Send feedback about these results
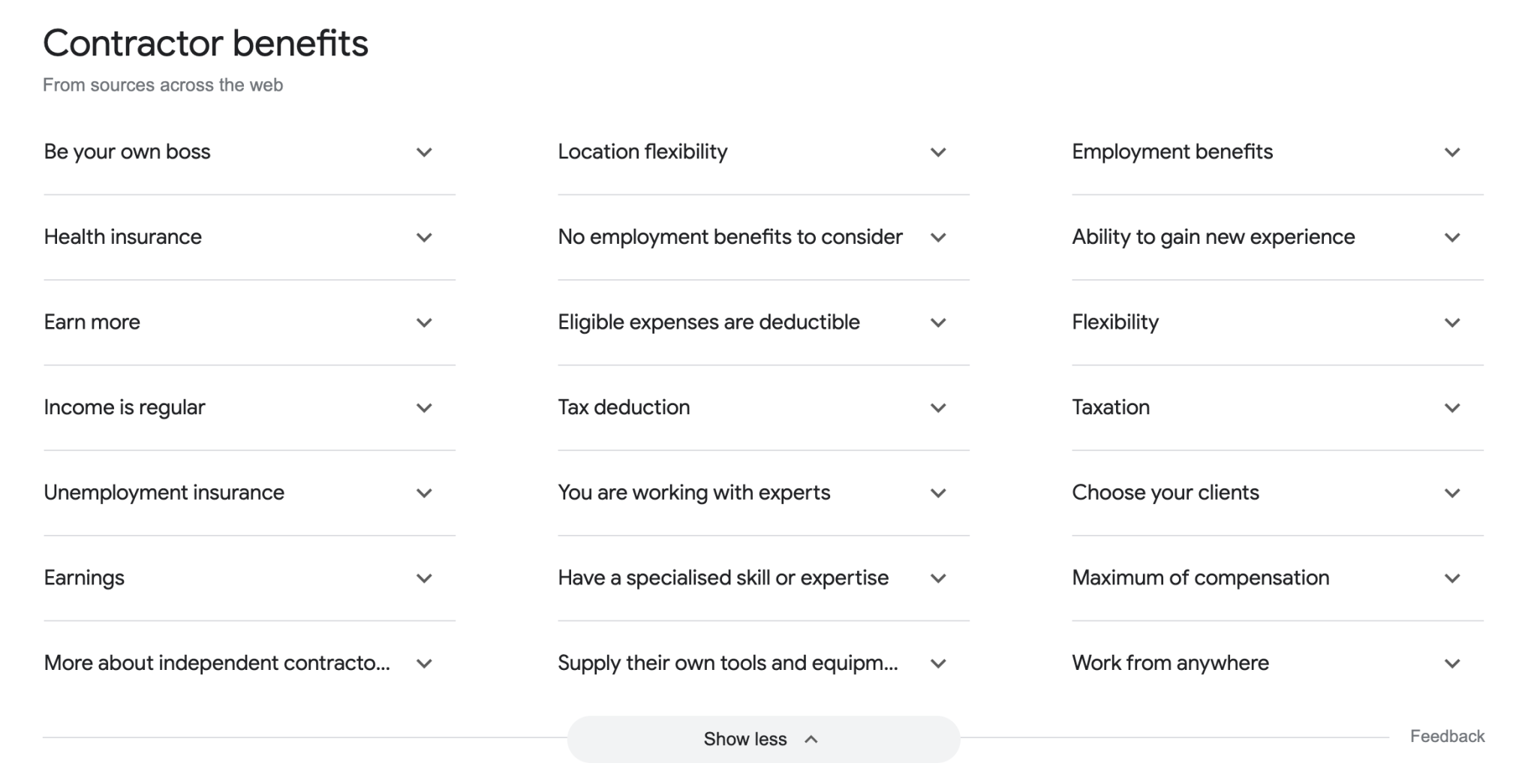The width and height of the screenshot is (1537, 784). (x=1447, y=737)
